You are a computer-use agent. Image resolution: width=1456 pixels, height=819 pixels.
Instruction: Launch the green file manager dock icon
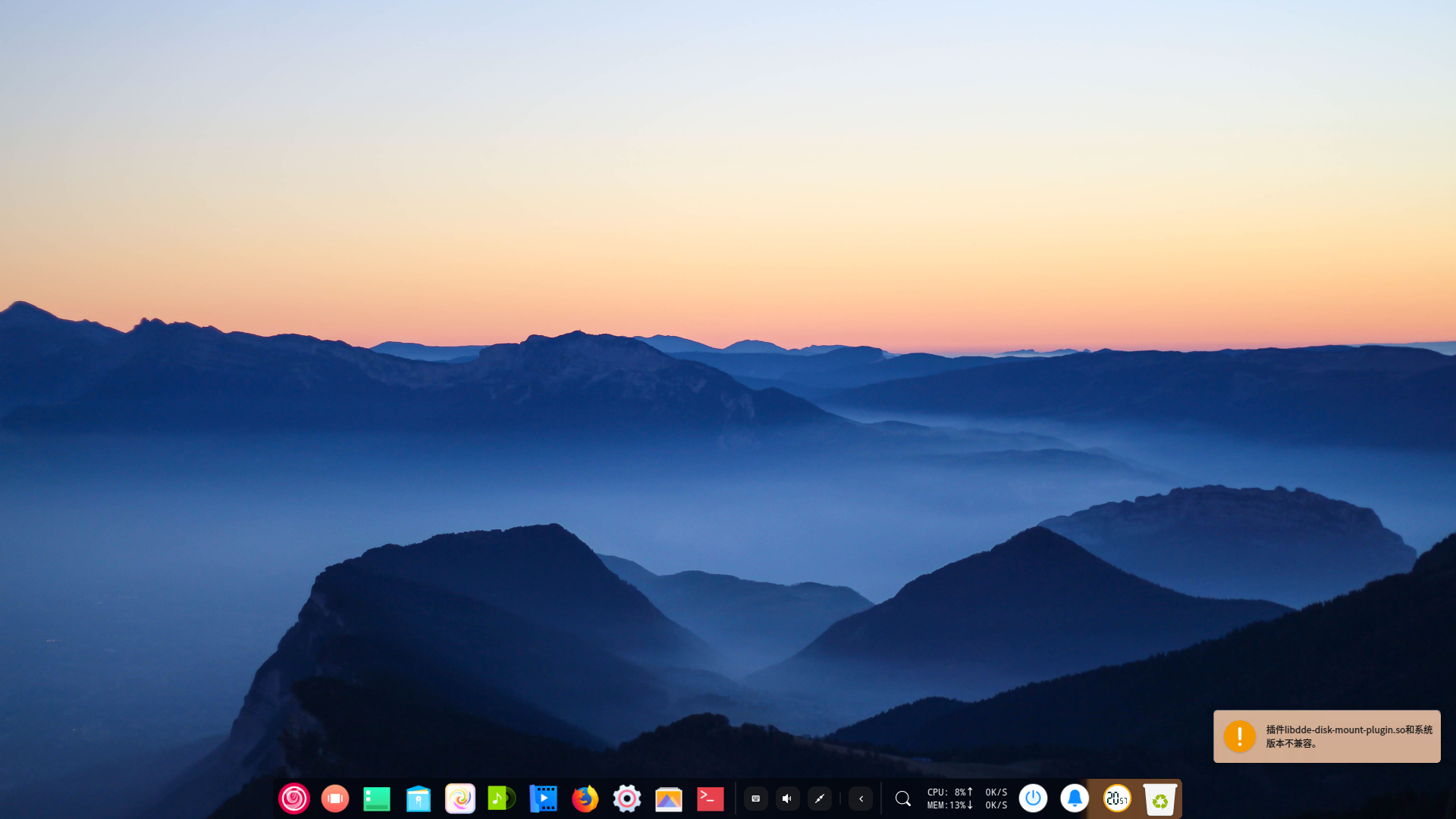pos(377,799)
